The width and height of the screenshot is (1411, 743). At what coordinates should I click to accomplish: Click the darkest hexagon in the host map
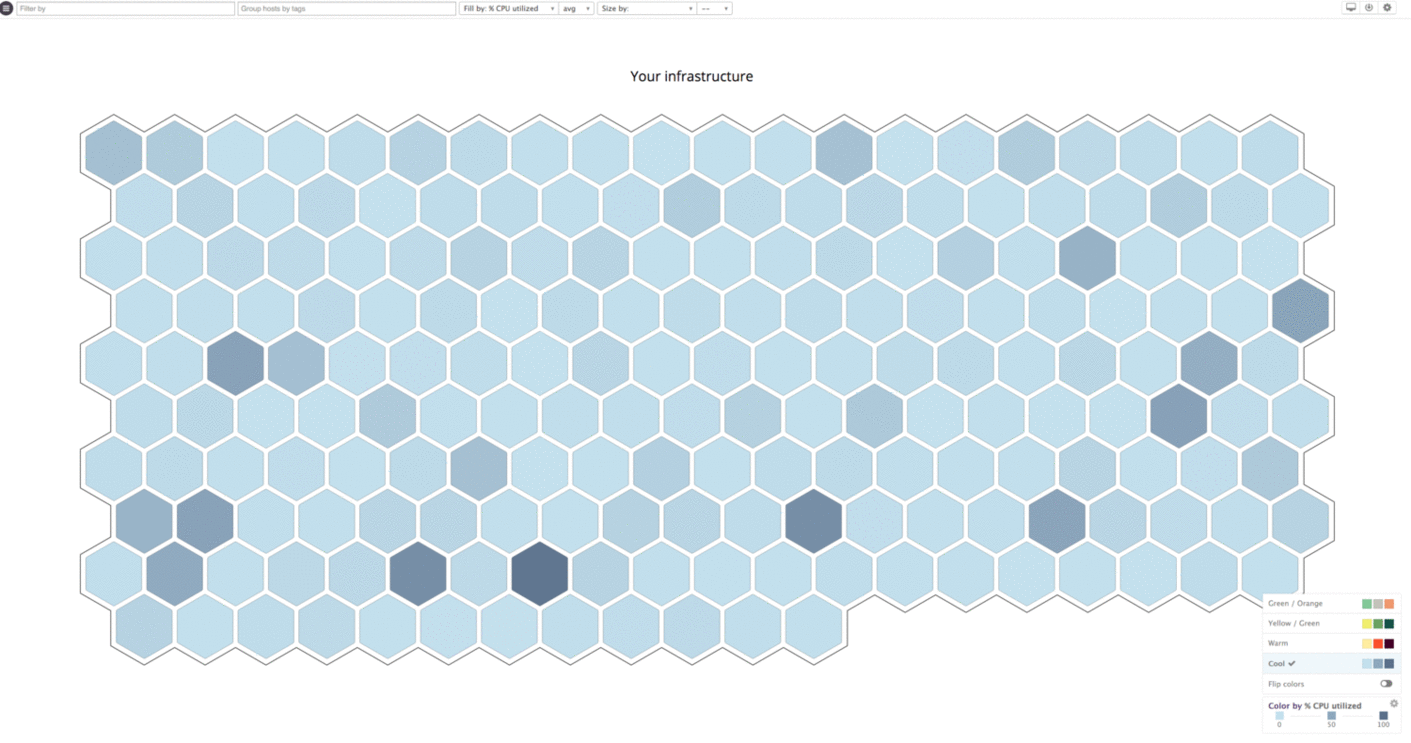coord(540,572)
